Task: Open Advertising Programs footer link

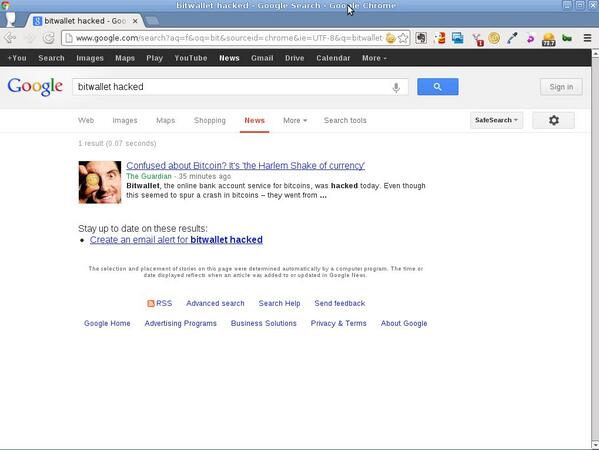Action: pyautogui.click(x=180, y=323)
